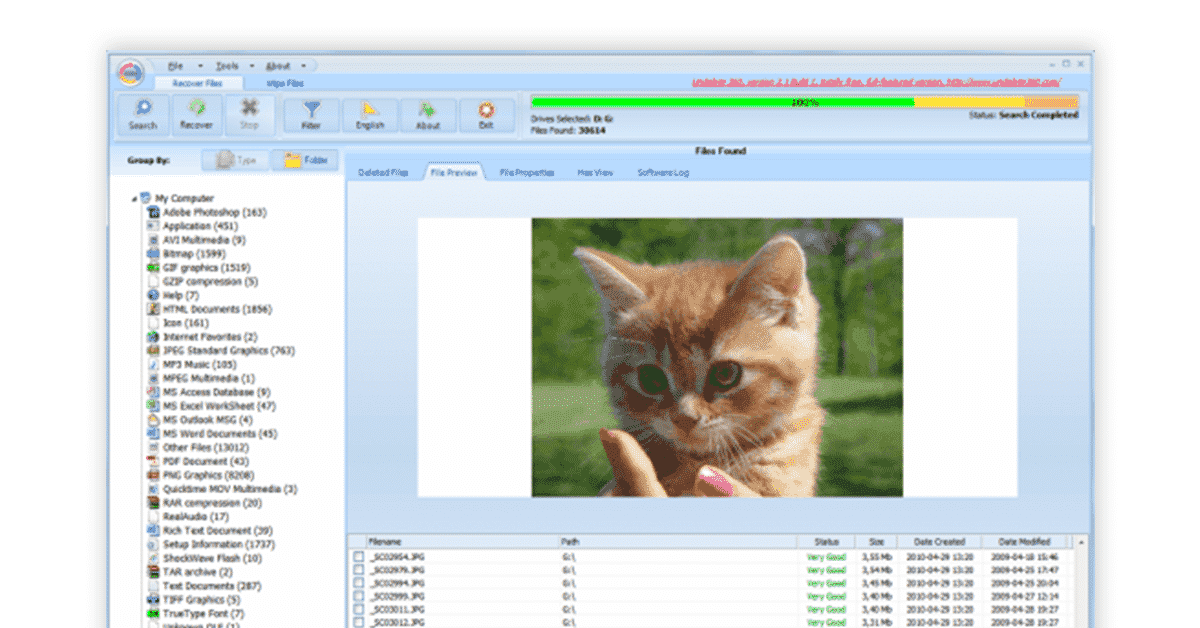This screenshot has height=628, width=1200.
Task: Tick the checkbox for _SC02954.JPG
Action: (x=358, y=555)
